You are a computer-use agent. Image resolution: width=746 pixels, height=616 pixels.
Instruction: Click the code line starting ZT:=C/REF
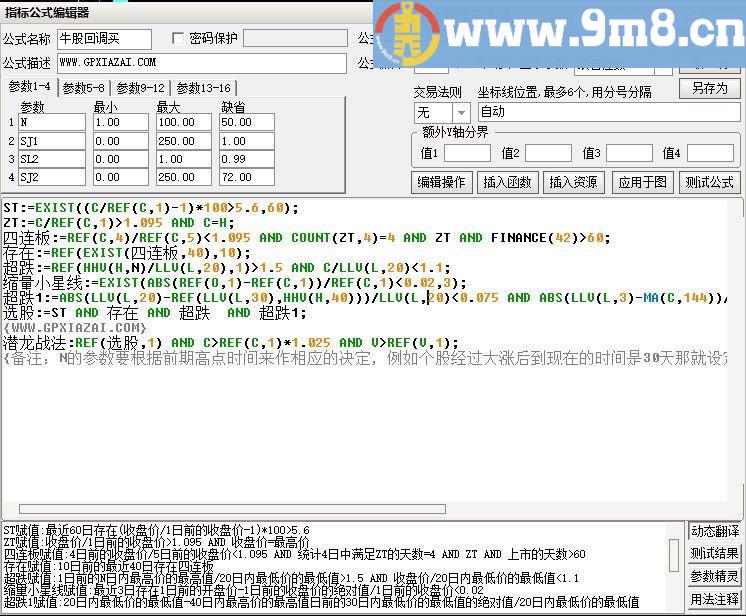point(118,223)
